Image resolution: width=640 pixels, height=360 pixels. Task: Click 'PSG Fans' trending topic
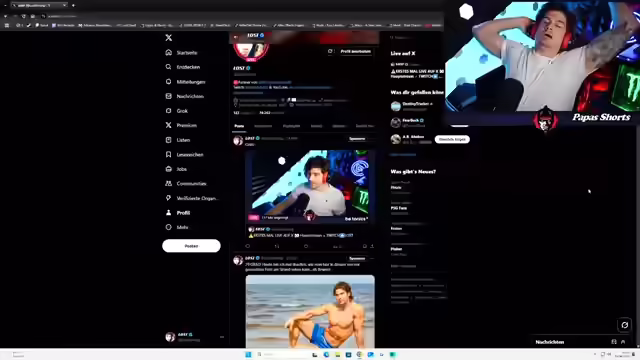point(399,208)
